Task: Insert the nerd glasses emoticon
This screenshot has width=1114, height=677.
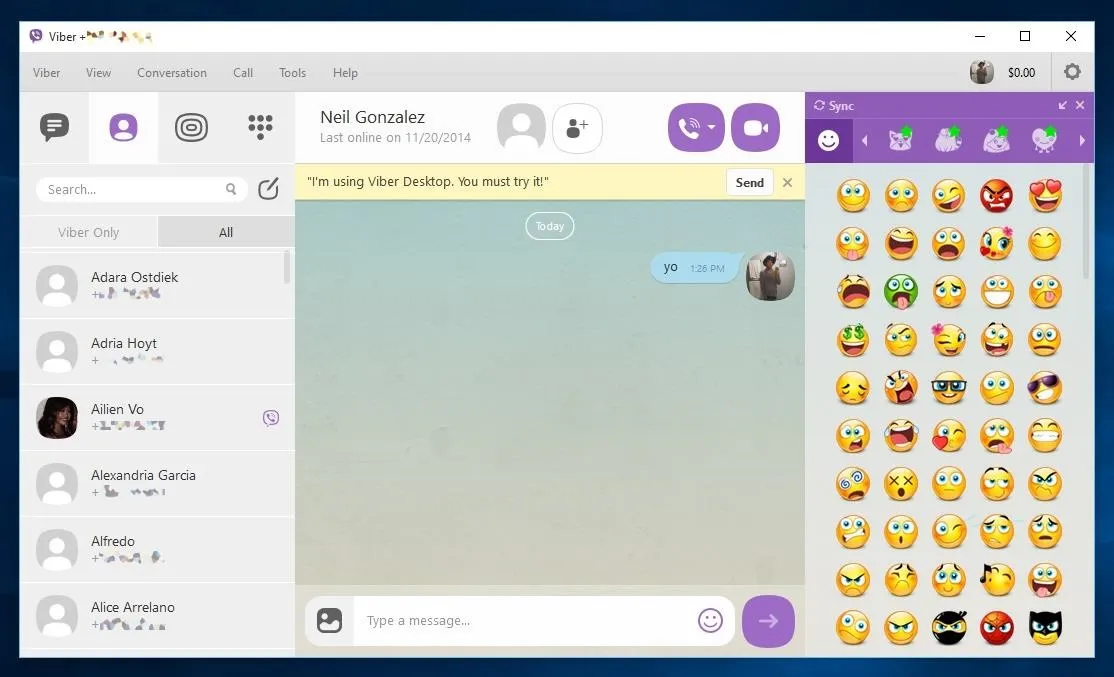Action: pos(948,388)
